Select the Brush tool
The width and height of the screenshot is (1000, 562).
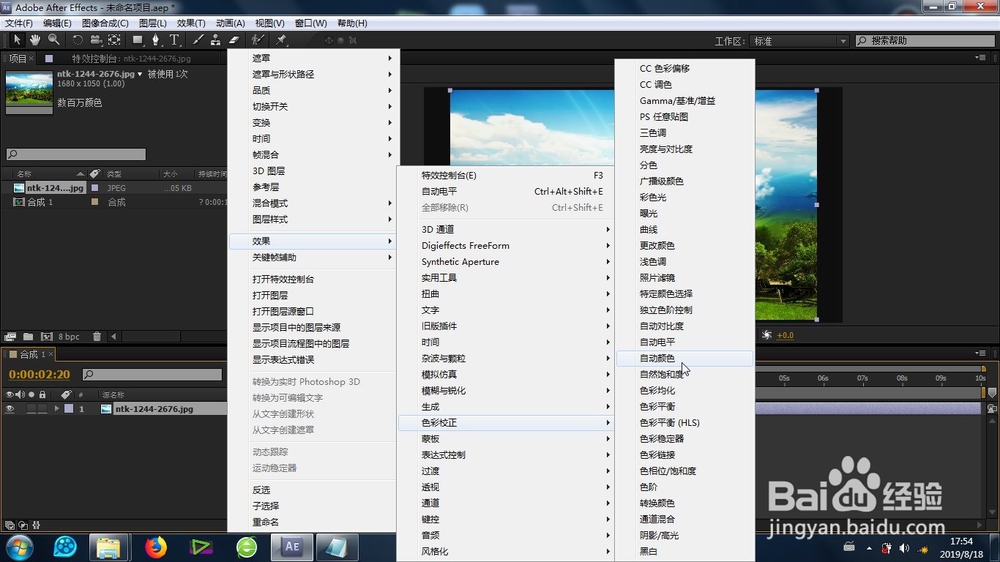point(198,40)
